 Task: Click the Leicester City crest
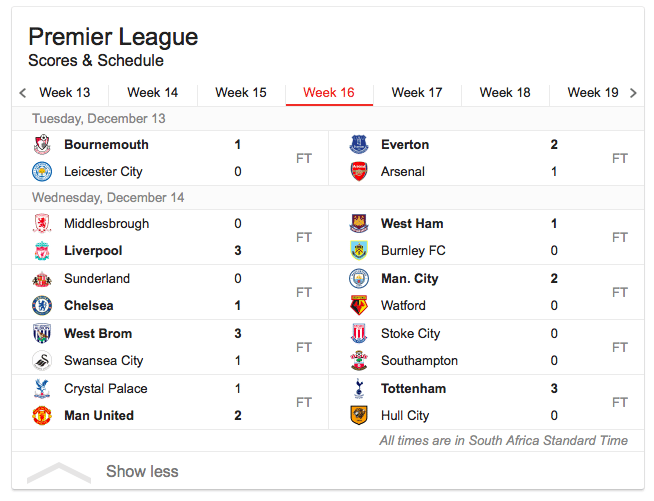pos(42,171)
